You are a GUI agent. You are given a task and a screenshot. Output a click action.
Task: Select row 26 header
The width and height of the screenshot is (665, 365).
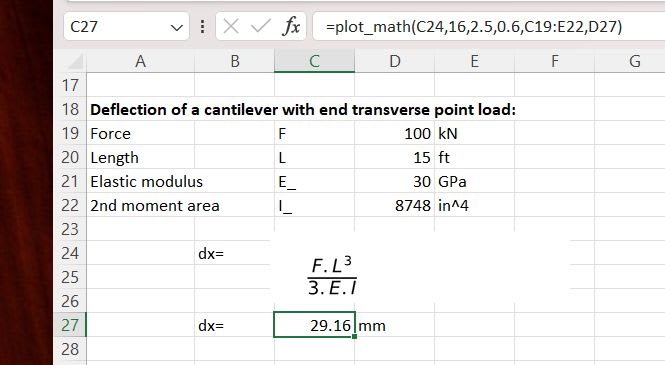coord(70,301)
